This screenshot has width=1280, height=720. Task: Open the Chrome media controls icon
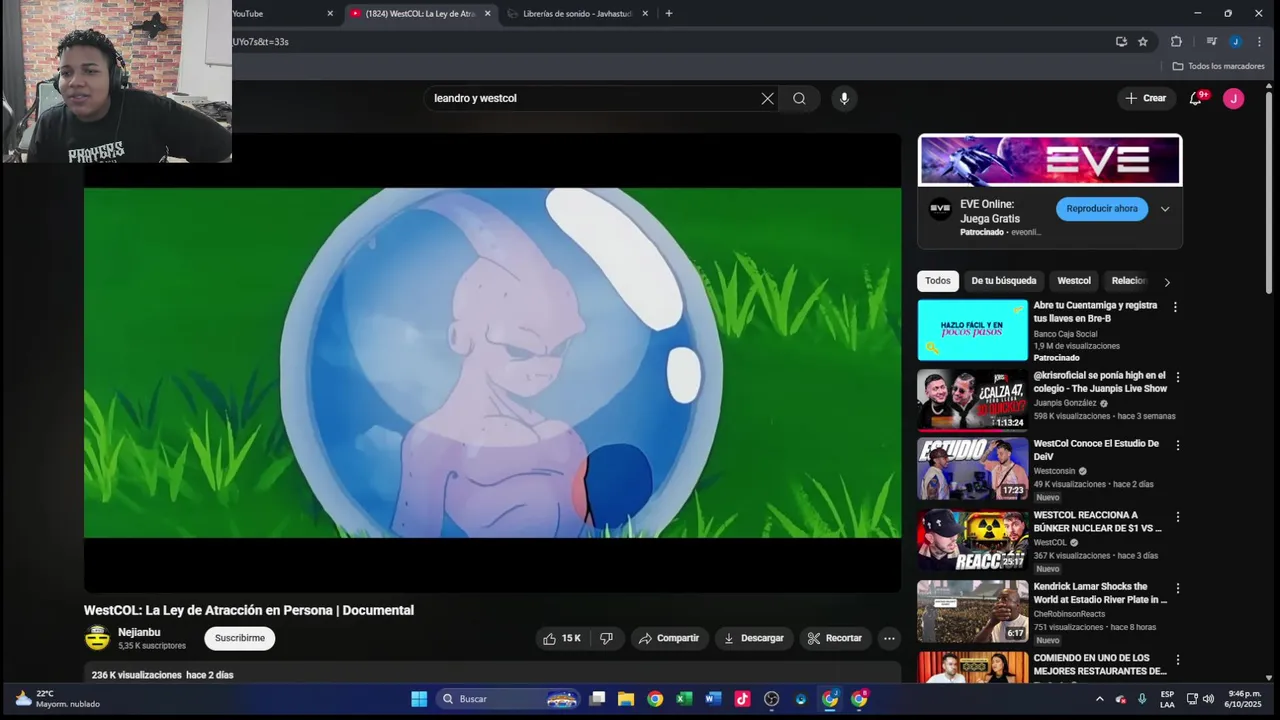point(1211,42)
